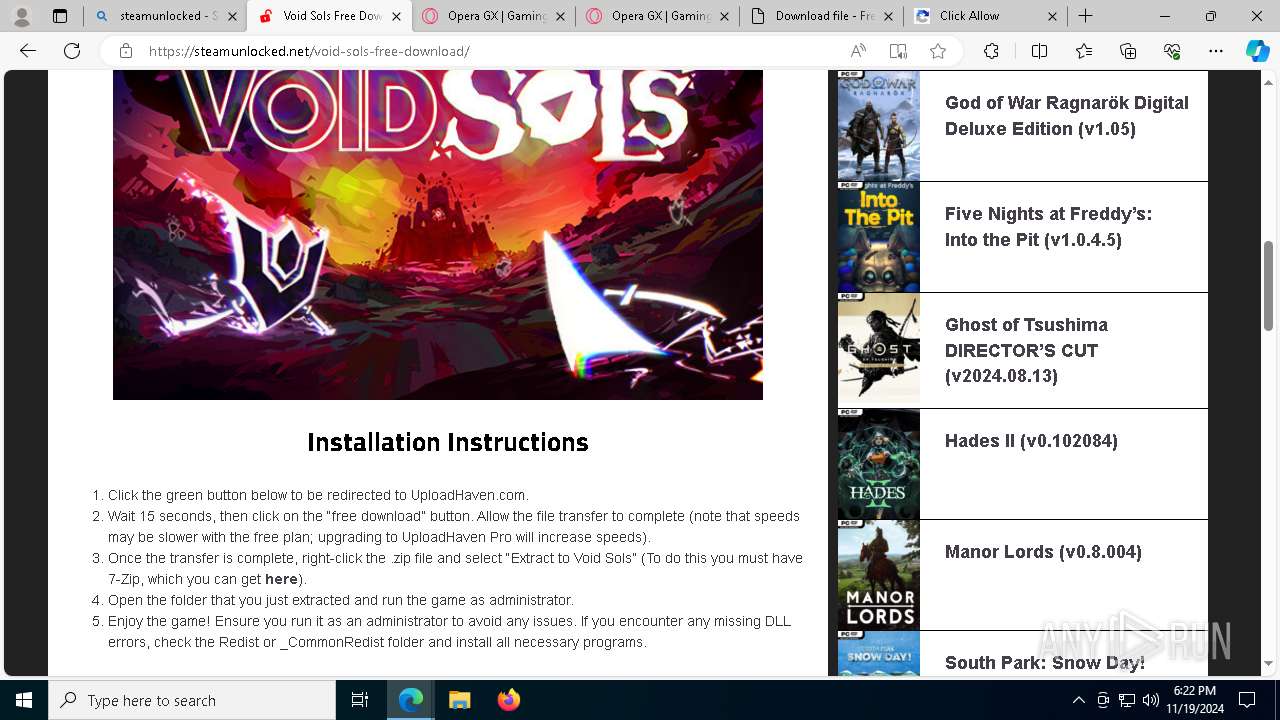This screenshot has height=720, width=1280.
Task: Open favorites list icon
Action: pos(1084,51)
